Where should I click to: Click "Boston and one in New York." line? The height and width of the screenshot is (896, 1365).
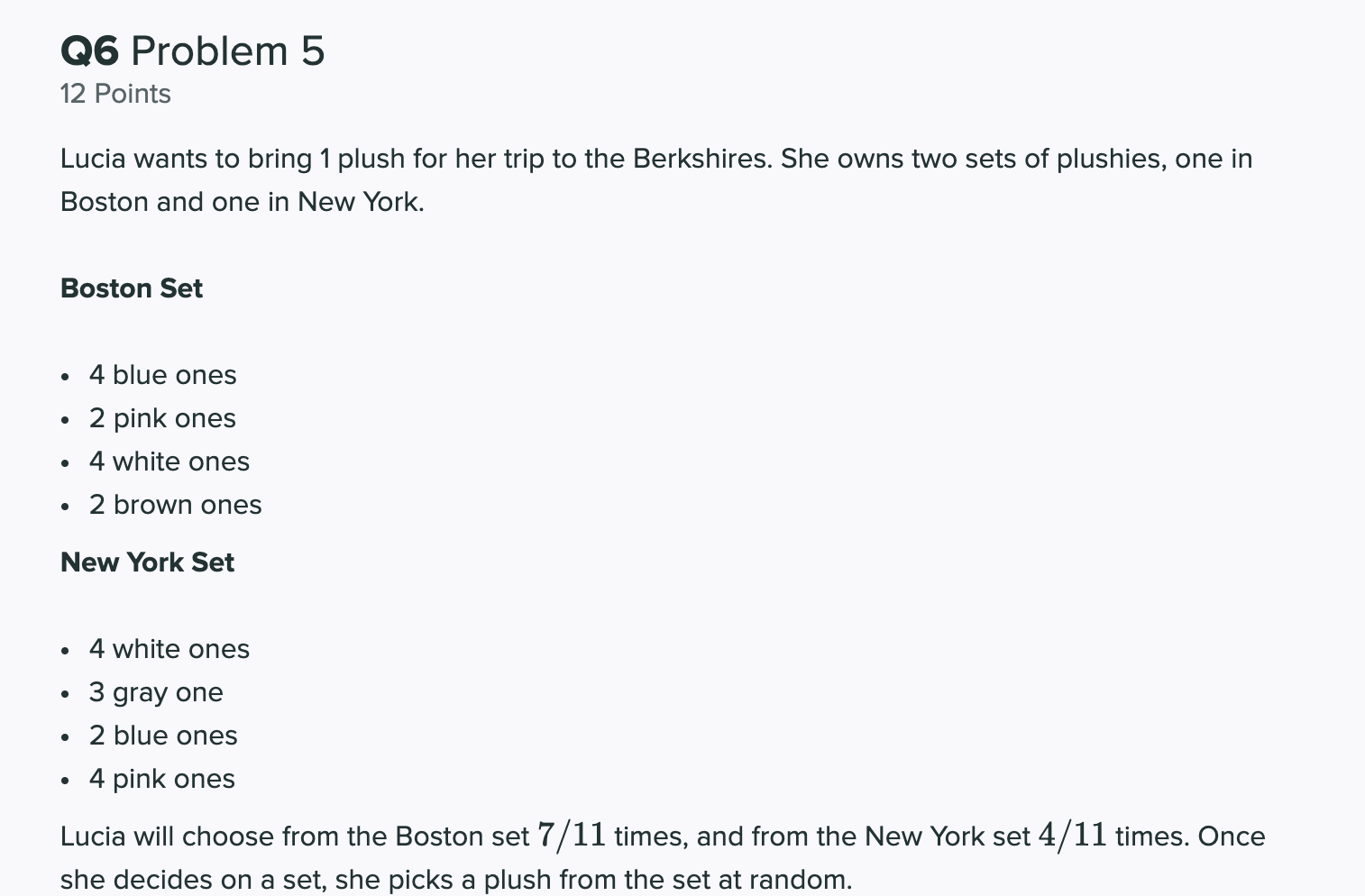[243, 202]
